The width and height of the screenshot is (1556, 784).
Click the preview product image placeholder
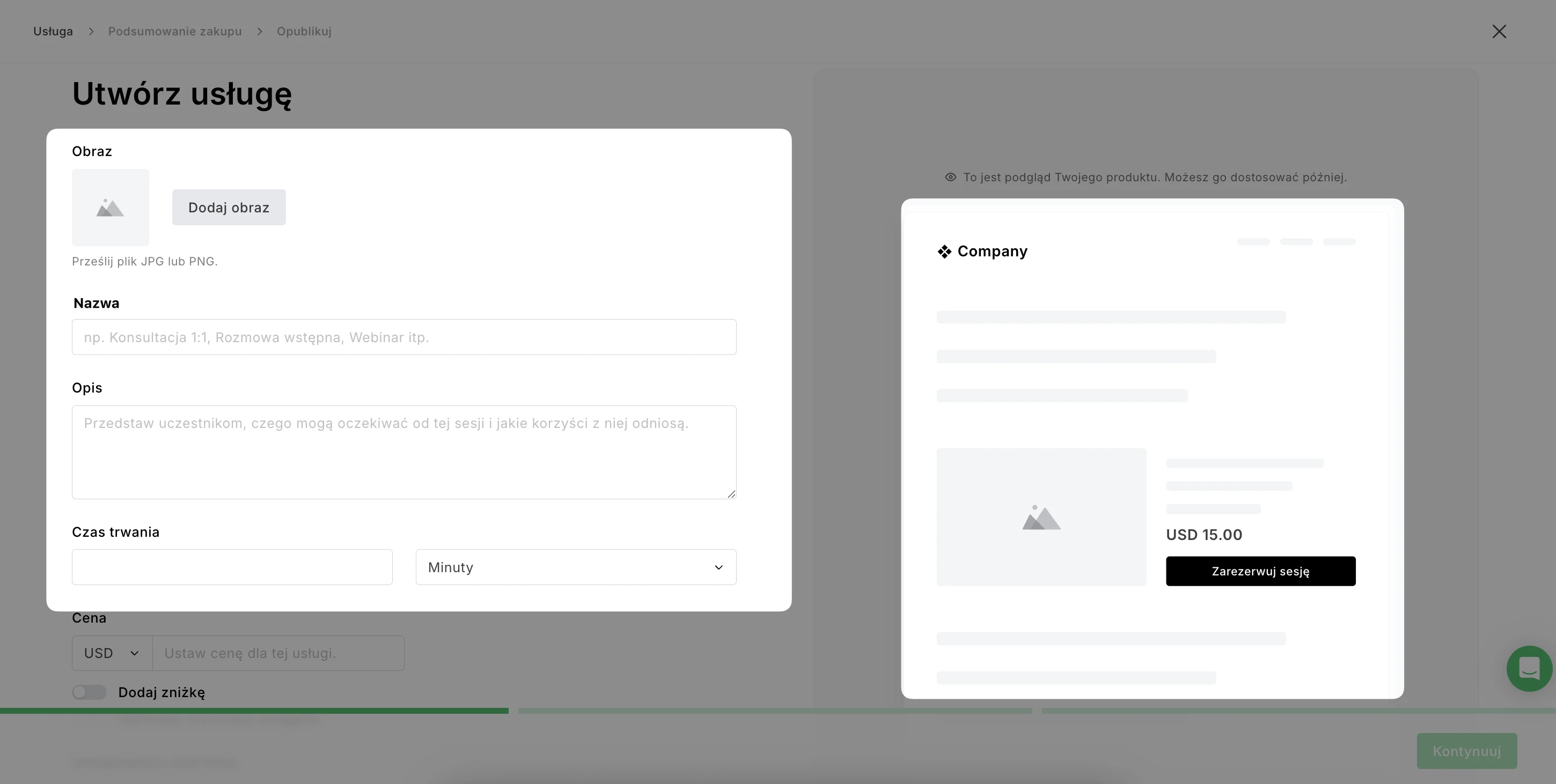coord(1041,516)
